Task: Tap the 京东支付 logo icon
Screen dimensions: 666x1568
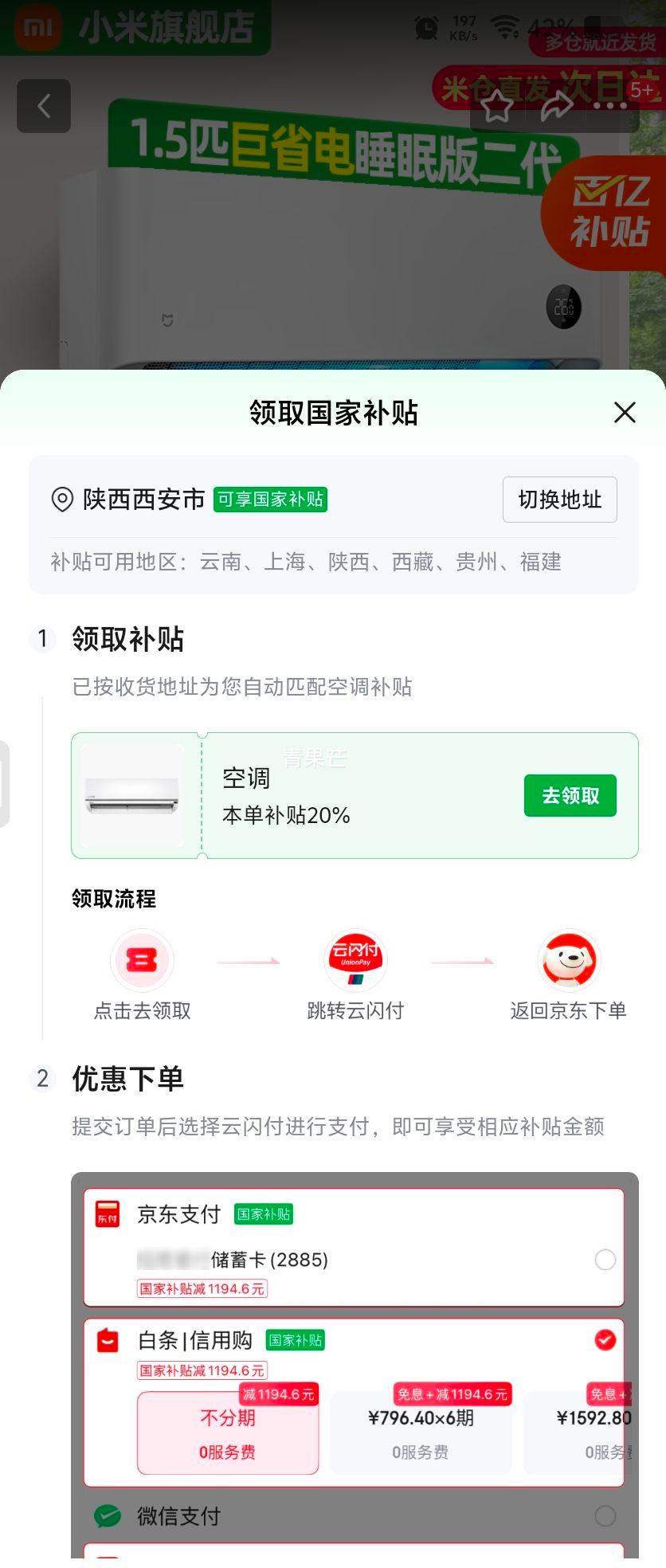Action: (108, 1214)
